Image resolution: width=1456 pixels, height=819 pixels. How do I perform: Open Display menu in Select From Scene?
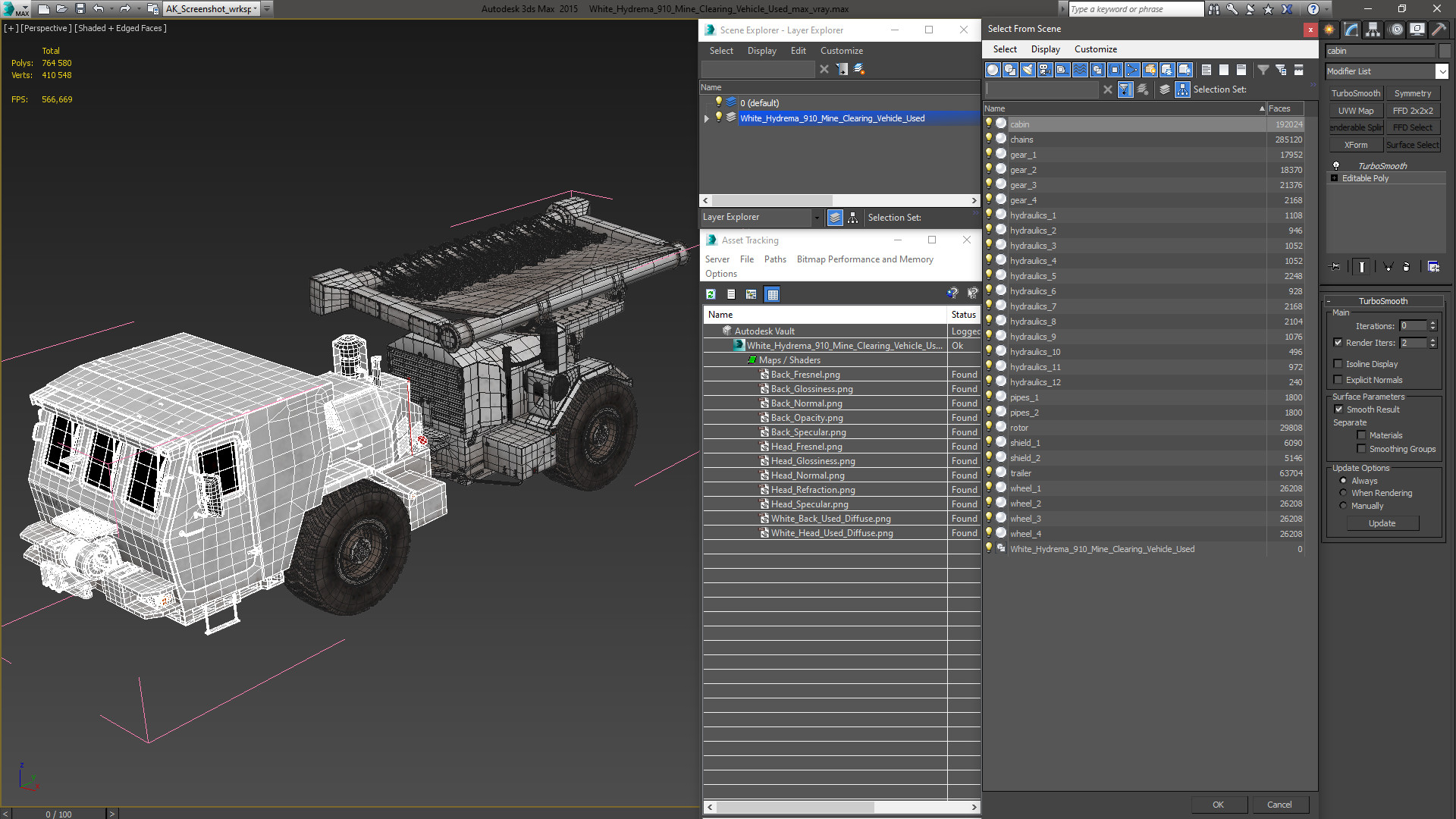(1046, 49)
